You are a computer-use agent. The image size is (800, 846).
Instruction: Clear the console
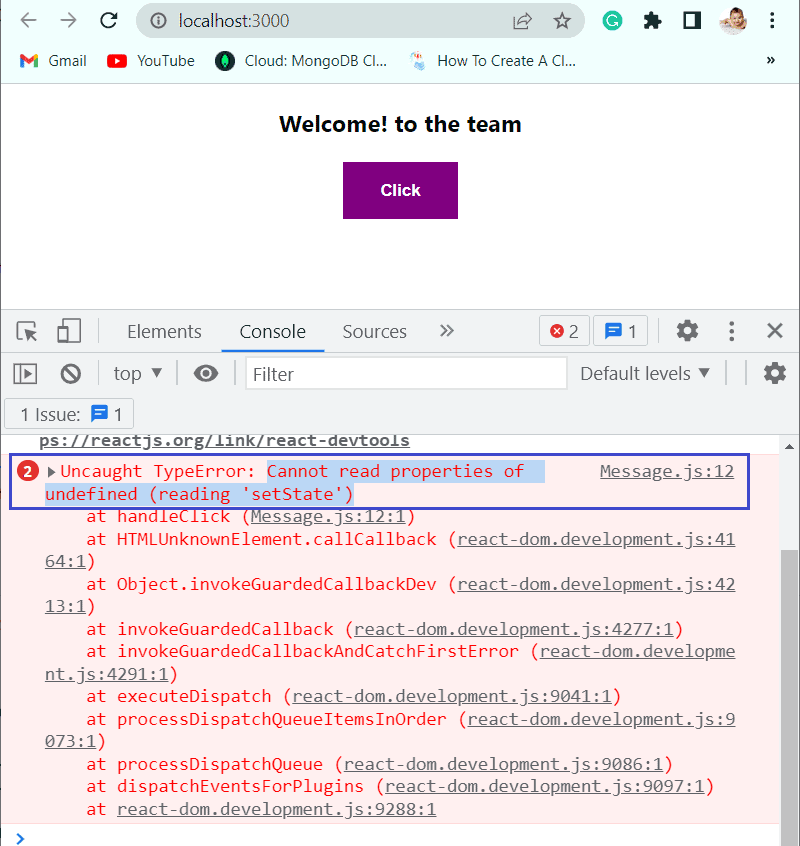(x=70, y=373)
